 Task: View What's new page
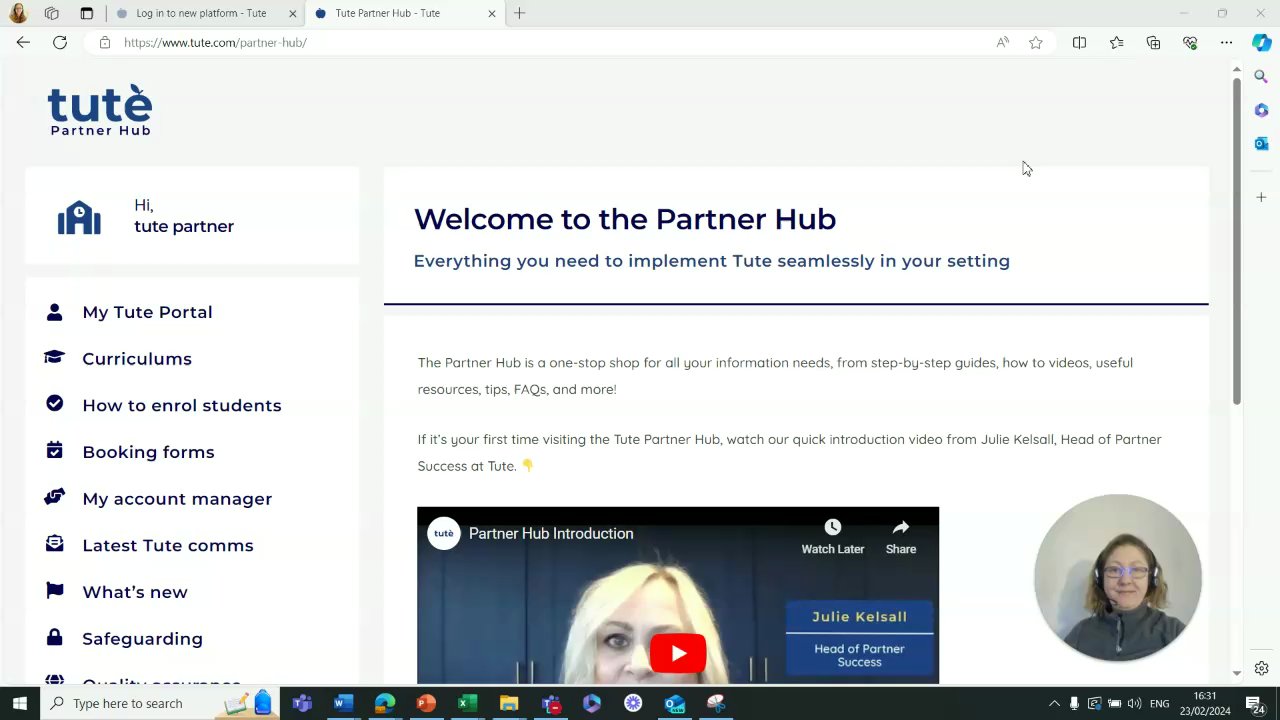(x=135, y=592)
